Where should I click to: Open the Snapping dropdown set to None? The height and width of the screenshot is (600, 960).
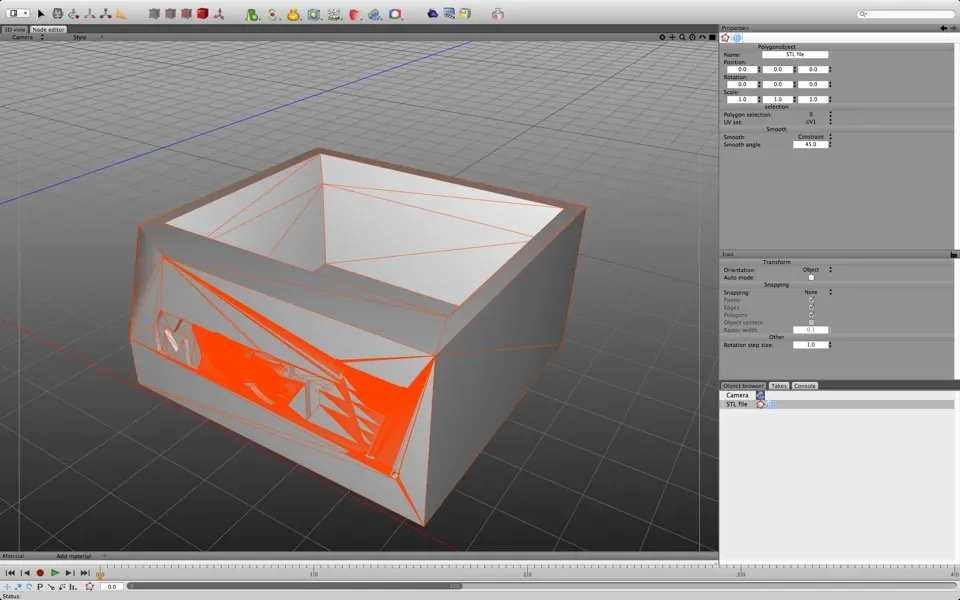(810, 292)
